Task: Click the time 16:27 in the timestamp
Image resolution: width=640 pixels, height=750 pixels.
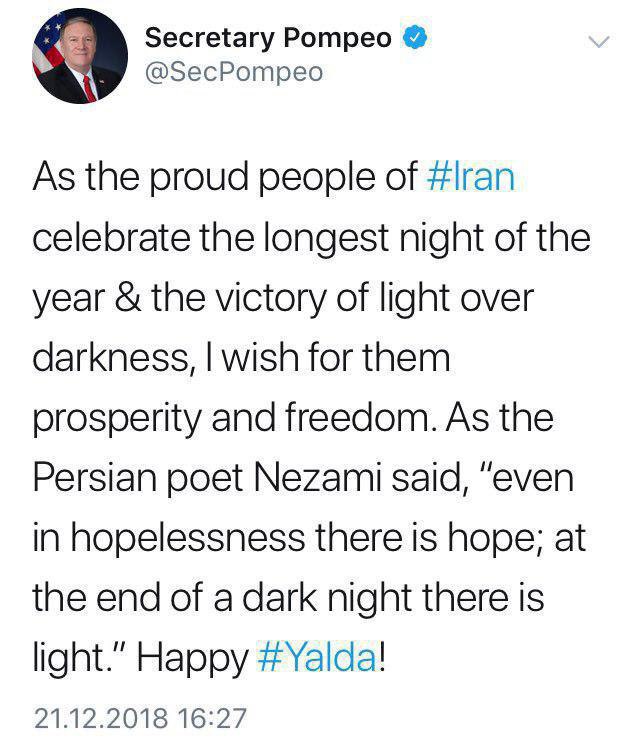Action: tap(212, 718)
